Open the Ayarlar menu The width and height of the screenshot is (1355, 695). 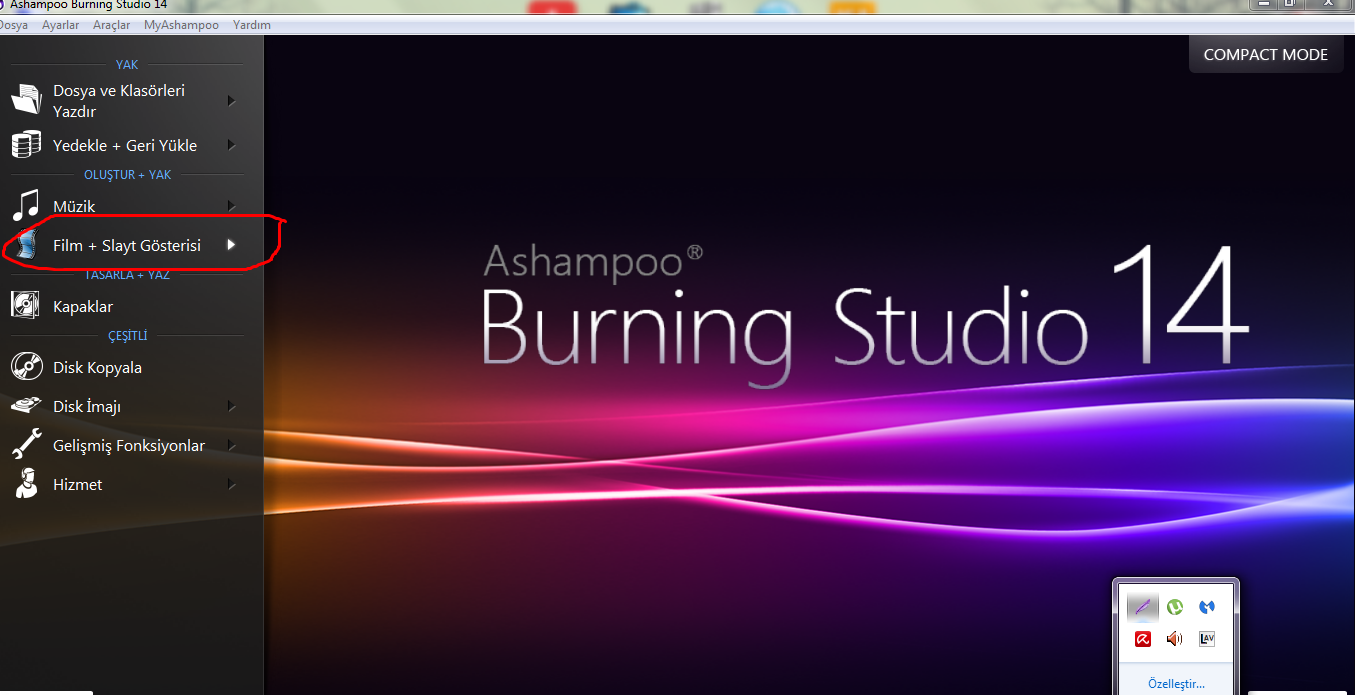(x=61, y=25)
